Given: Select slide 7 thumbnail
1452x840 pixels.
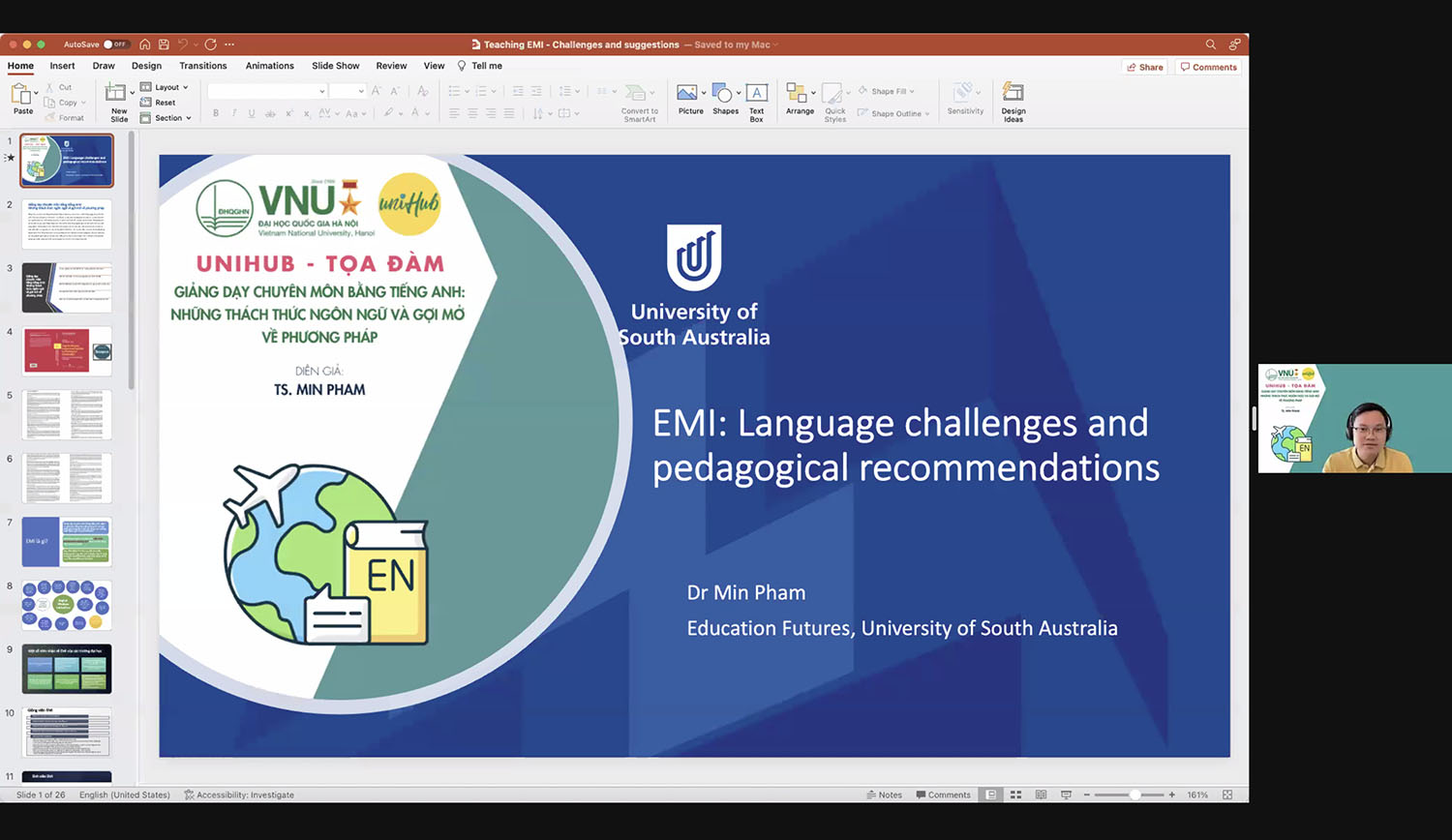Looking at the screenshot, I should 67,541.
